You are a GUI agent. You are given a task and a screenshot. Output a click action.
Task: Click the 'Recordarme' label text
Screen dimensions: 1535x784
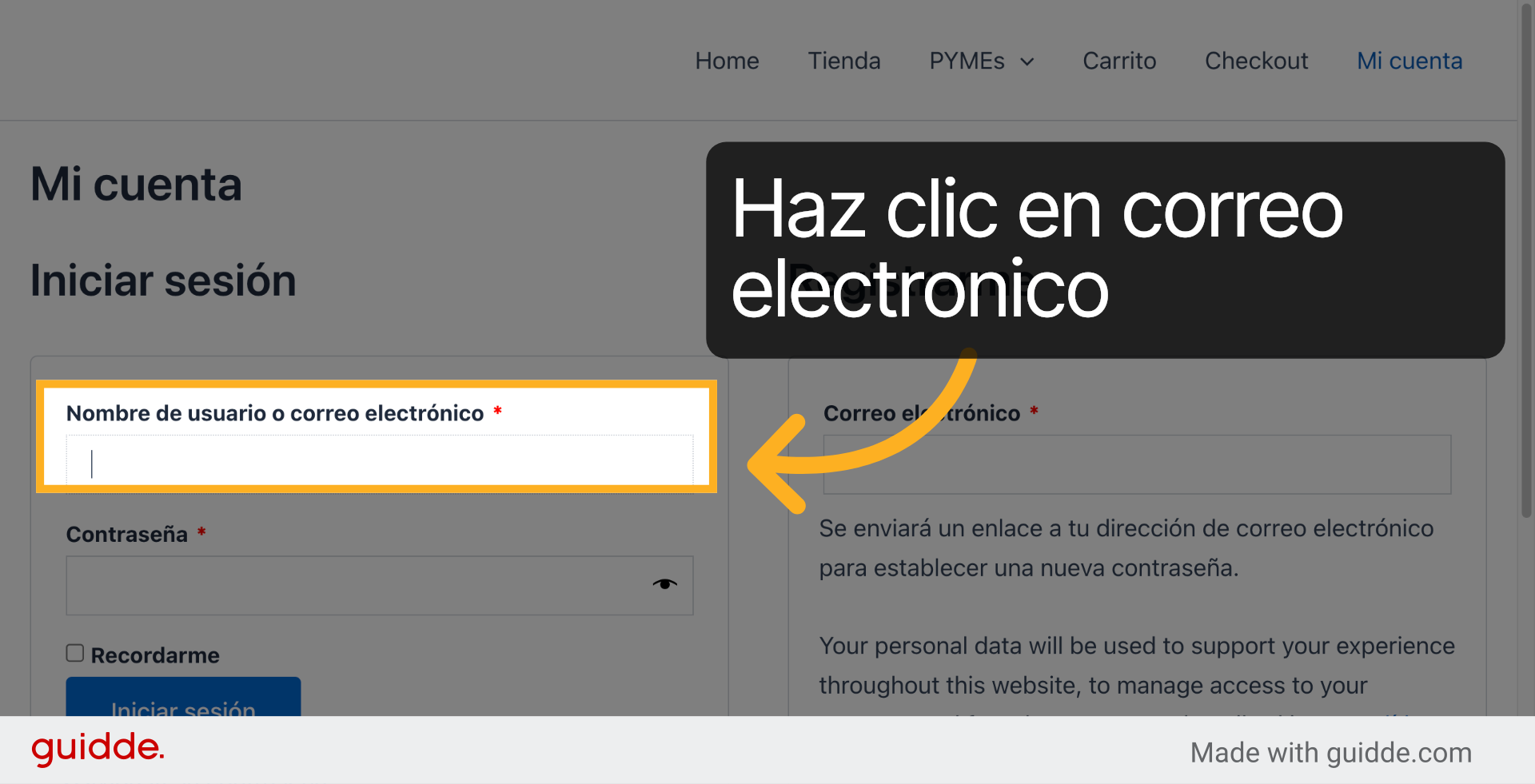click(155, 655)
